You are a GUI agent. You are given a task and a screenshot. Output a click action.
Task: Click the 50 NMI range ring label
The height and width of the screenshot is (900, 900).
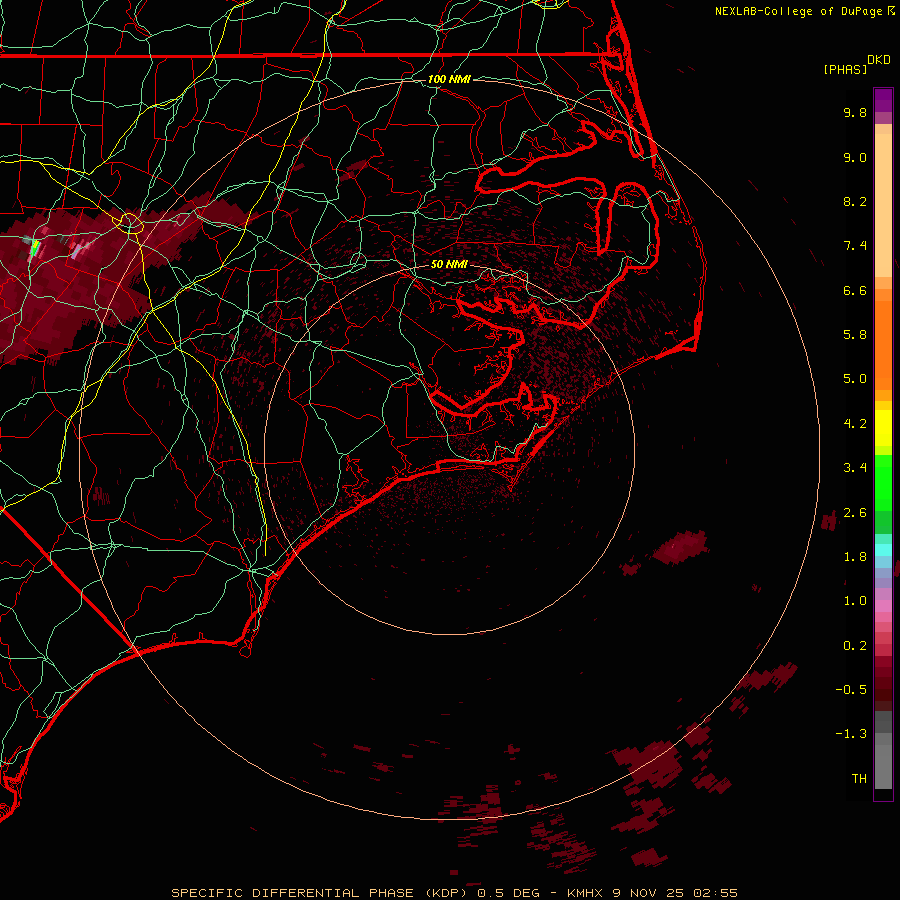click(x=449, y=265)
